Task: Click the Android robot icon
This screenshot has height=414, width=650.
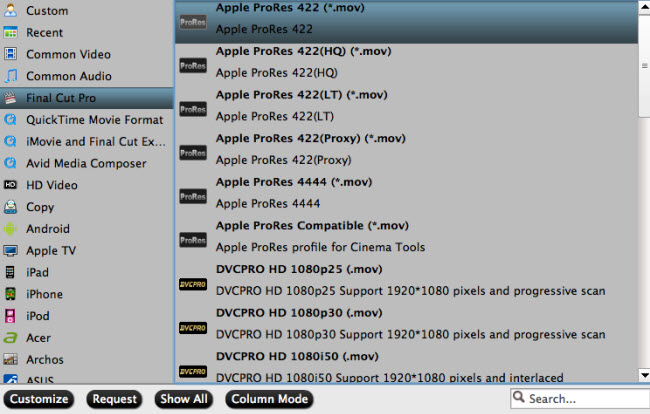Action: pyautogui.click(x=10, y=229)
